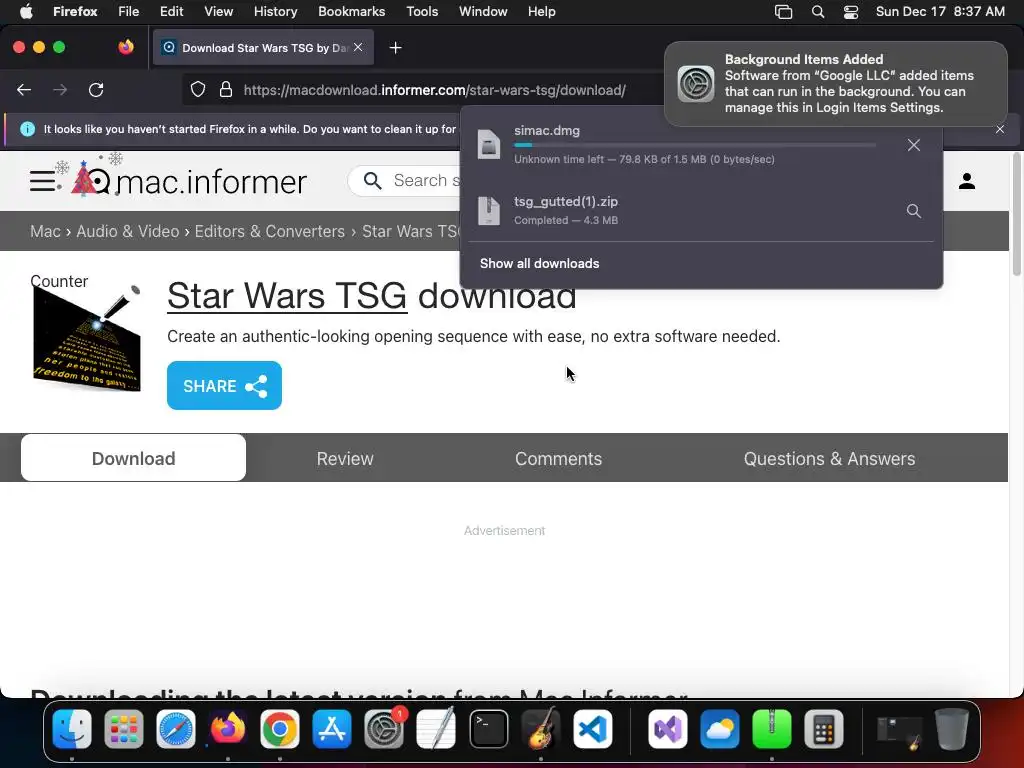
Task: Select the Download tab
Action: coord(133,458)
